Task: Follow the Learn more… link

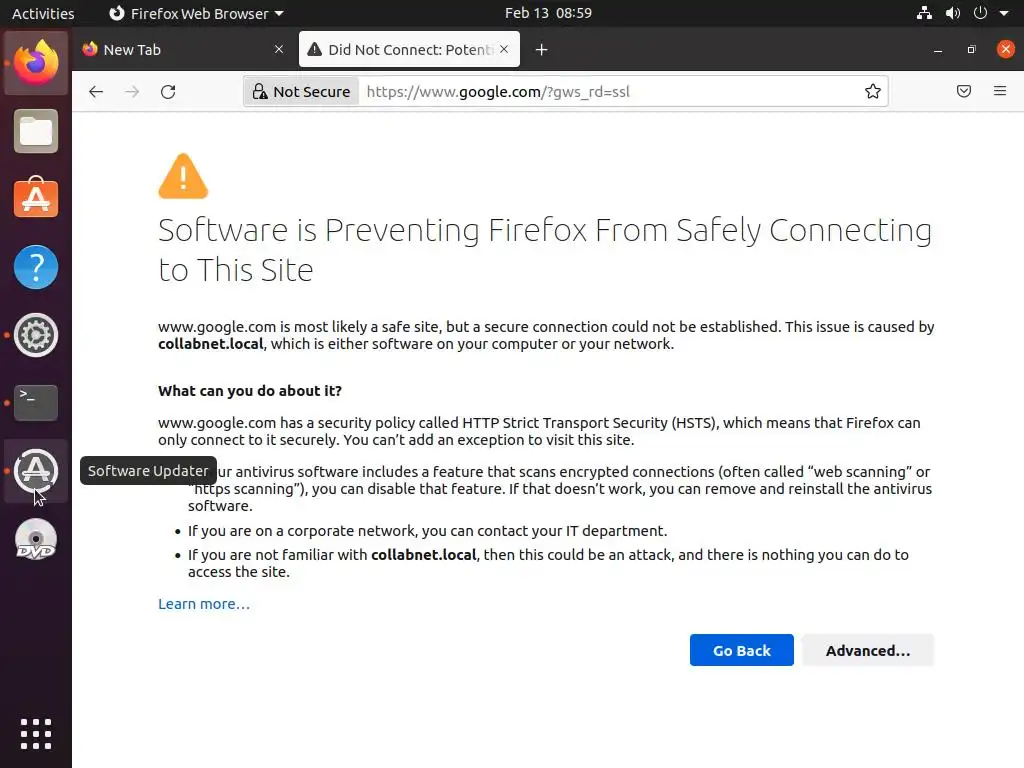Action: 204,604
